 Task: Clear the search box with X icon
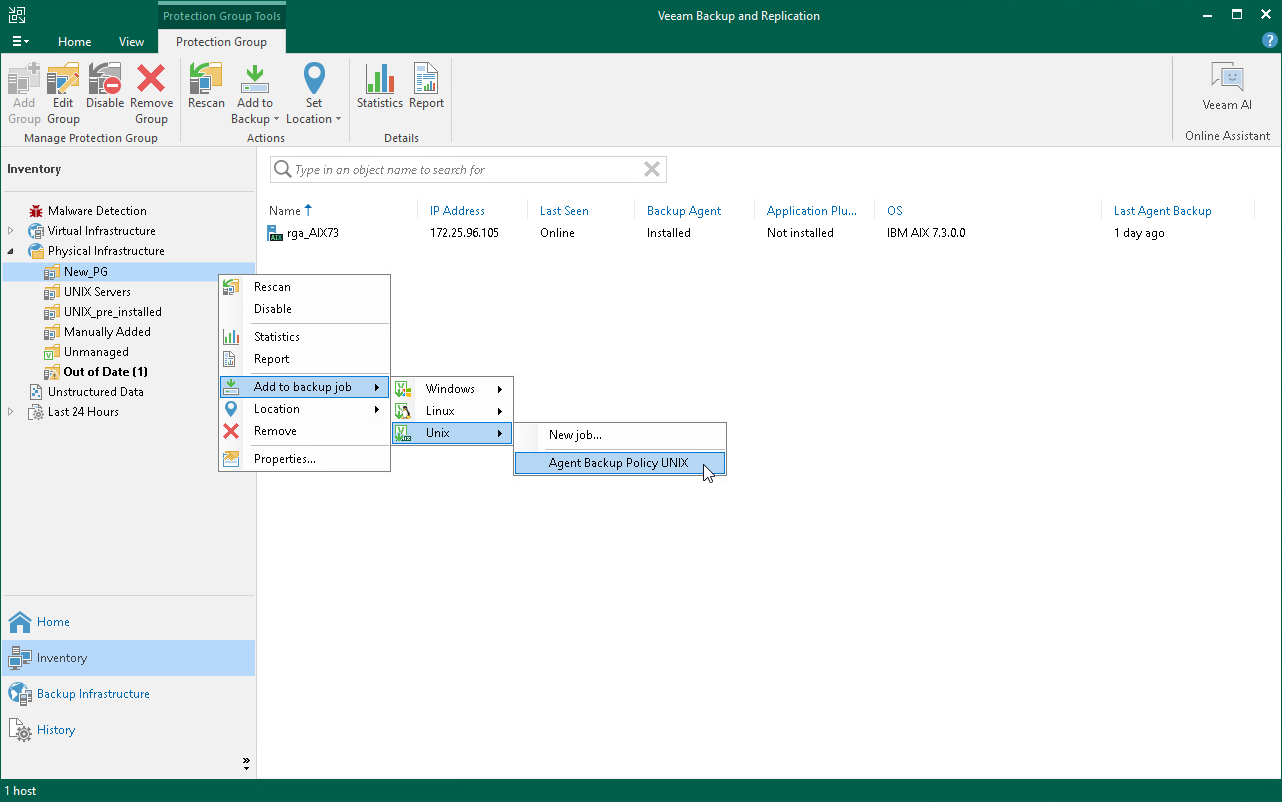tap(652, 170)
